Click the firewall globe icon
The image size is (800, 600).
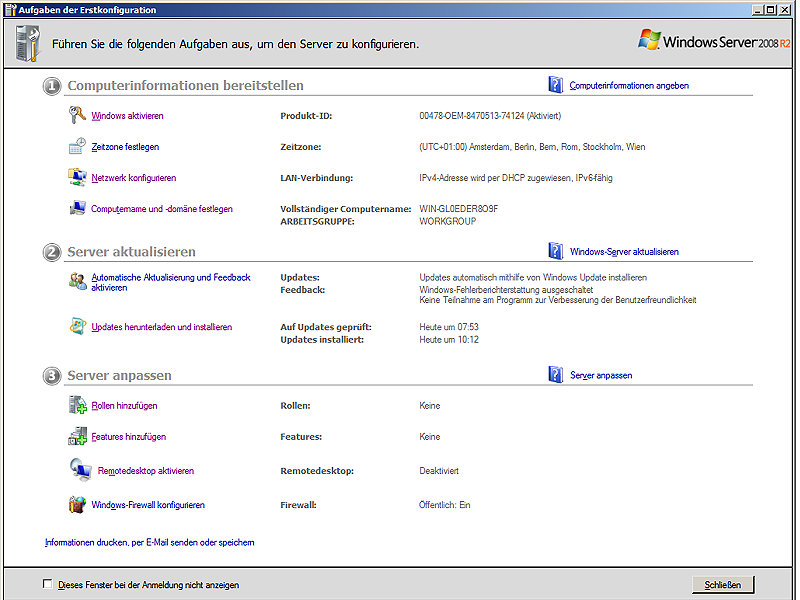(x=77, y=504)
